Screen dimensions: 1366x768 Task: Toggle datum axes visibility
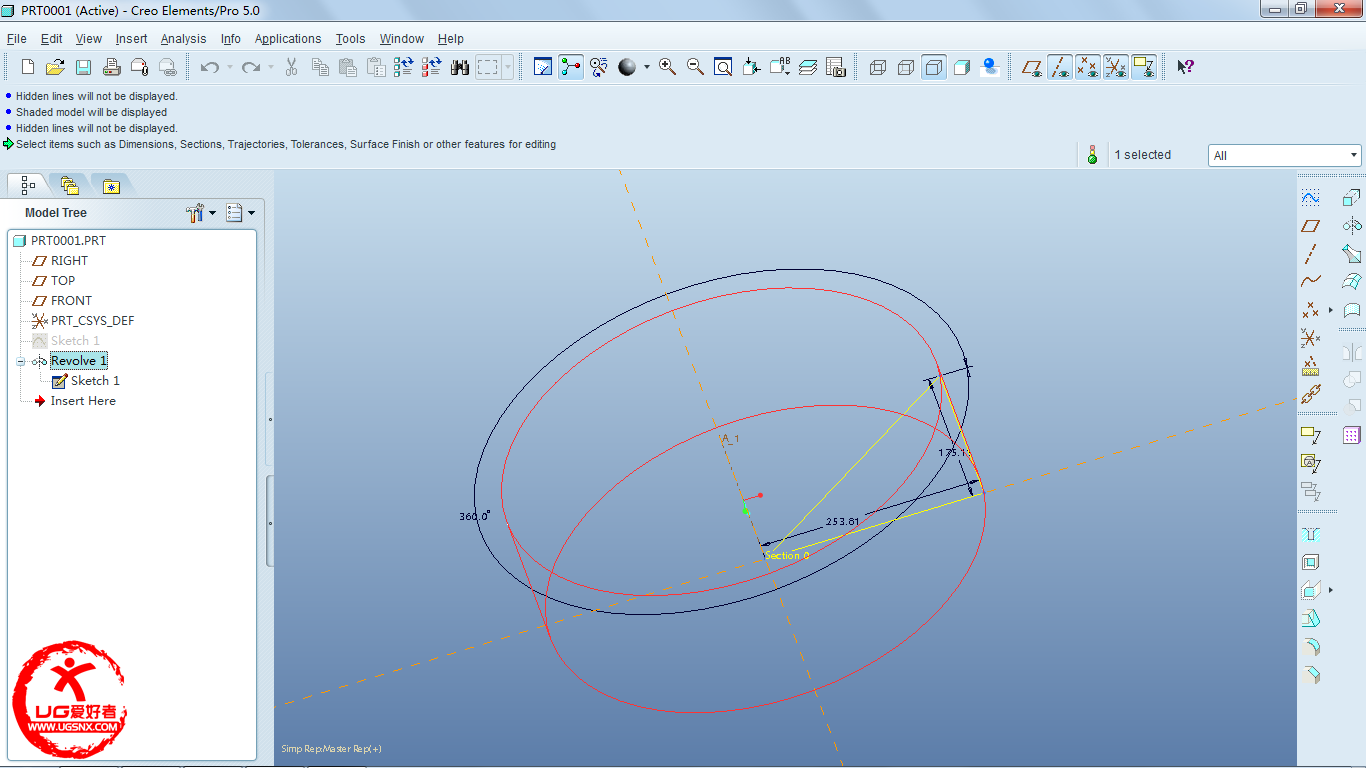point(1060,67)
